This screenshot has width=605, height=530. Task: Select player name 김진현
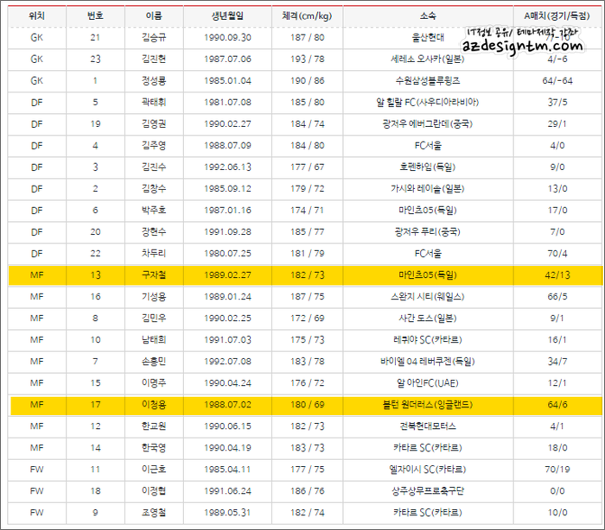click(x=154, y=59)
